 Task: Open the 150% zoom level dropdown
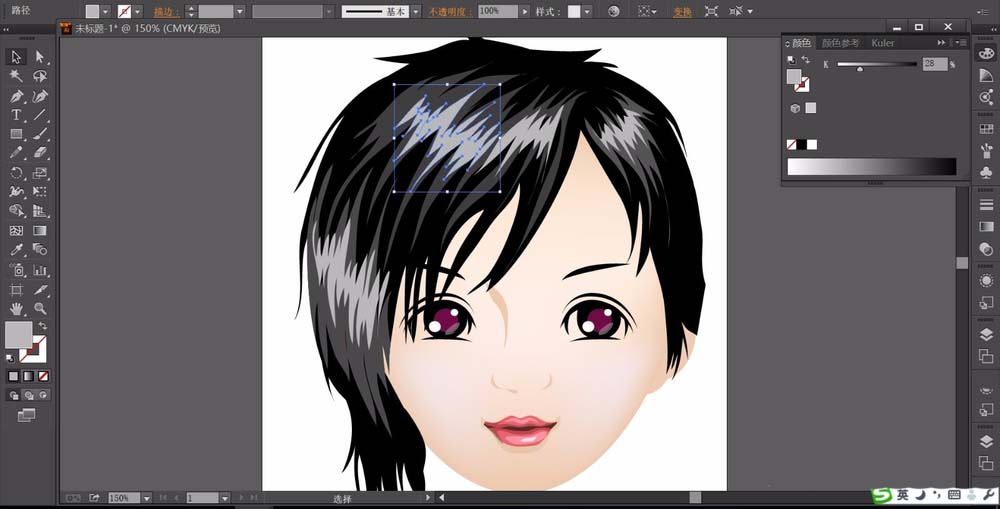[146, 498]
